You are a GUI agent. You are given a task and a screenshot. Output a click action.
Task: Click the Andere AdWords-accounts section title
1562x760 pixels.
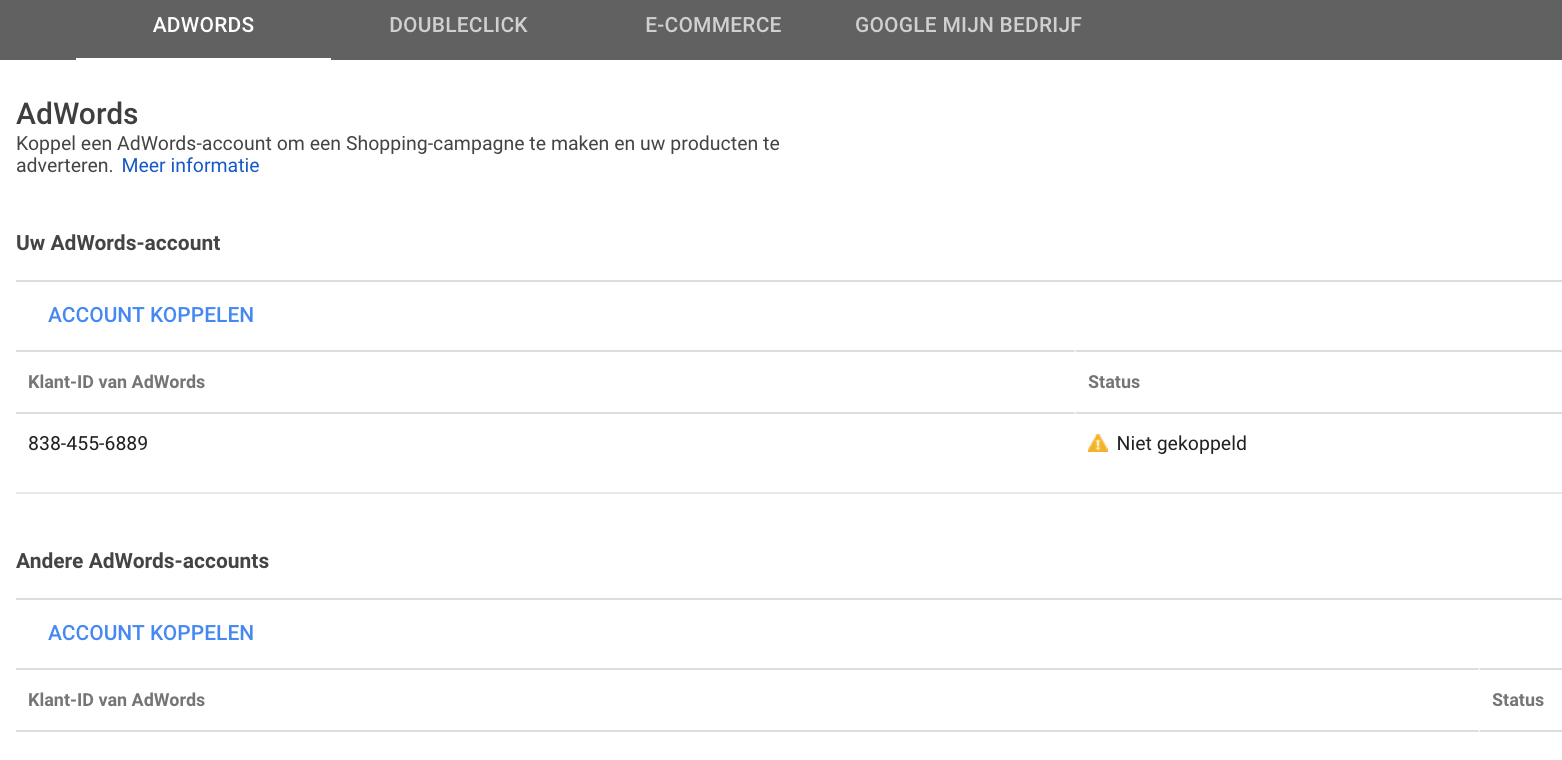coord(142,560)
